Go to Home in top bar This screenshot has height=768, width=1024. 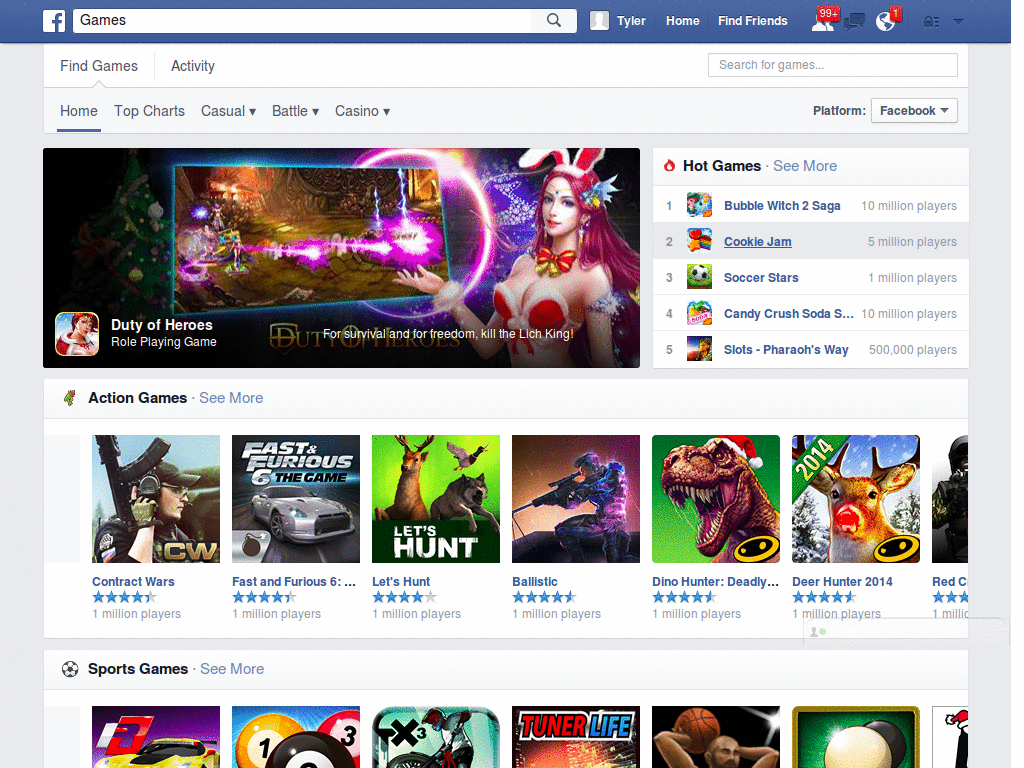click(682, 21)
